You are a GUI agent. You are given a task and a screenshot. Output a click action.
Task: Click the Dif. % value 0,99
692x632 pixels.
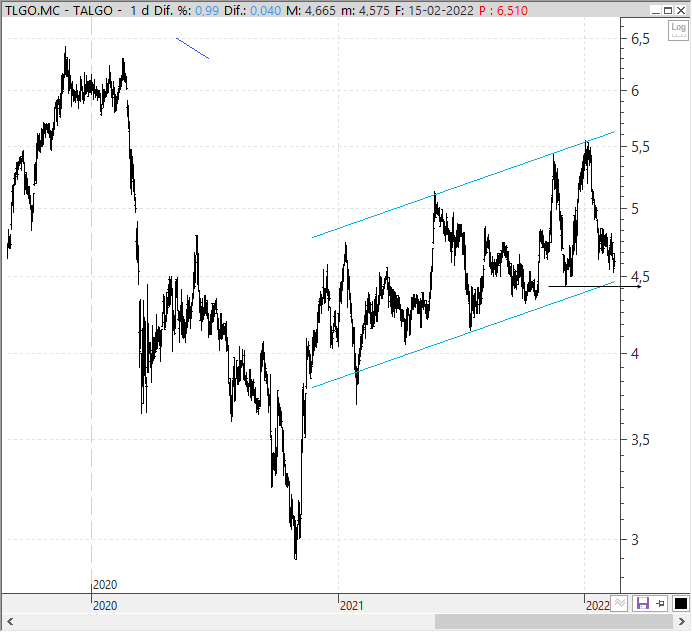(207, 10)
